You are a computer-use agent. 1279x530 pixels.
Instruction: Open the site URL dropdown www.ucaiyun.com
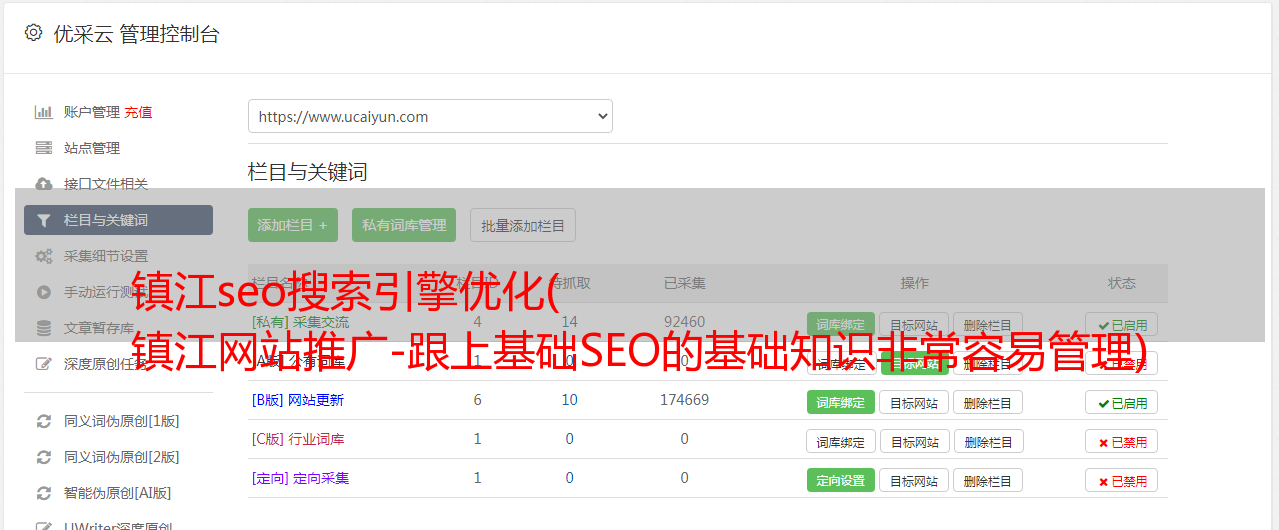(x=430, y=116)
